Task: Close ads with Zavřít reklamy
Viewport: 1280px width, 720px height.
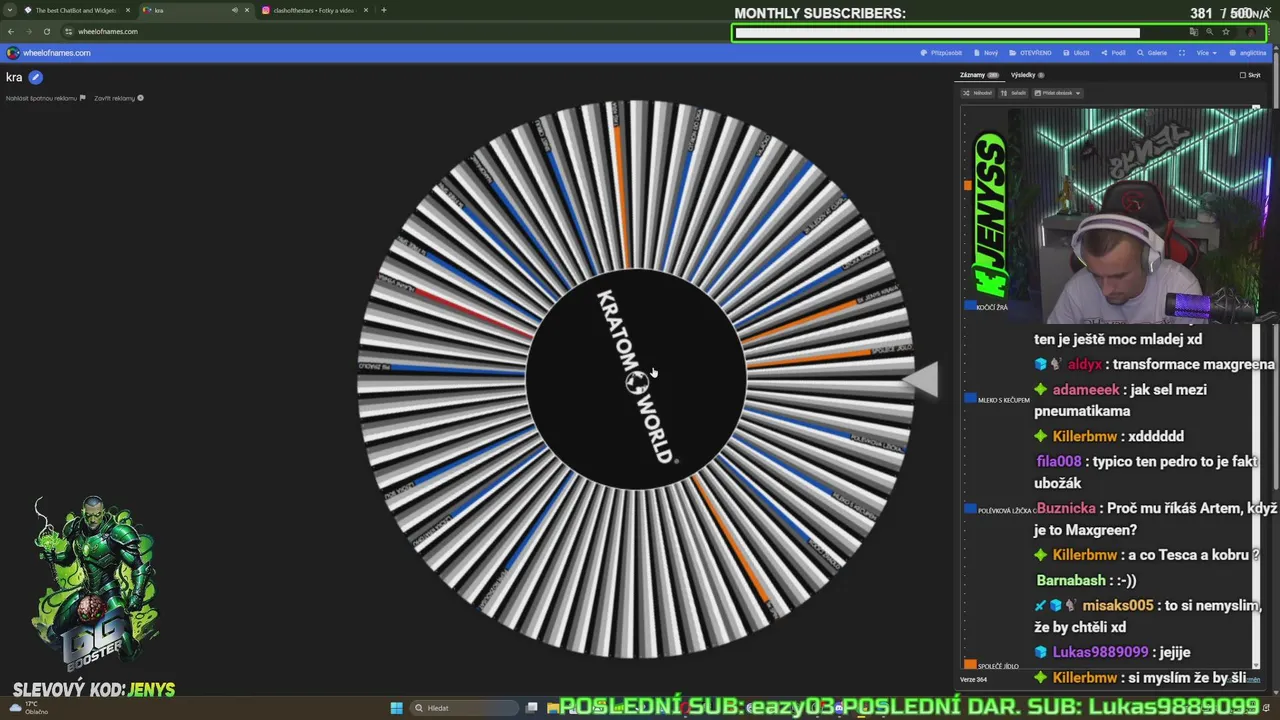Action: click(x=119, y=98)
